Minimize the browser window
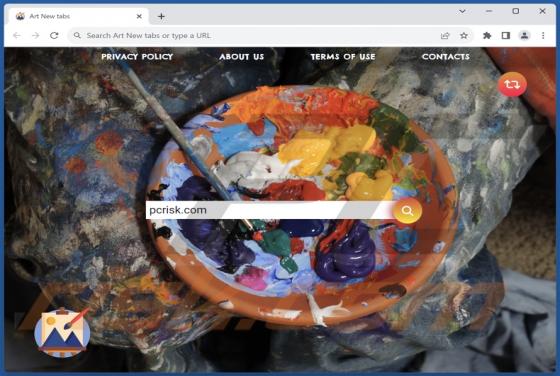This screenshot has width=560, height=376. click(x=489, y=11)
